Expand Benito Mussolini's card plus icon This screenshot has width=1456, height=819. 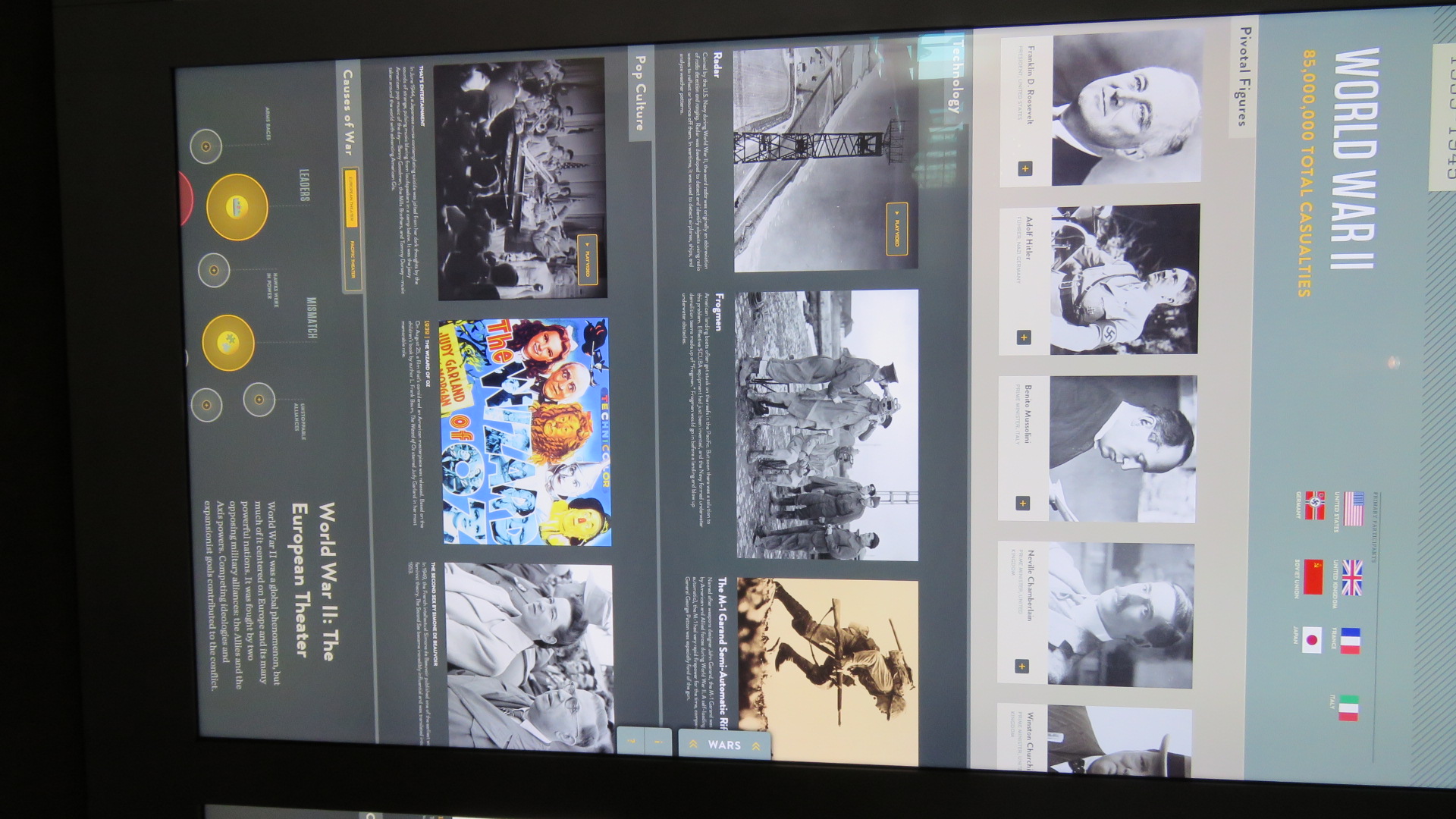(x=1022, y=503)
